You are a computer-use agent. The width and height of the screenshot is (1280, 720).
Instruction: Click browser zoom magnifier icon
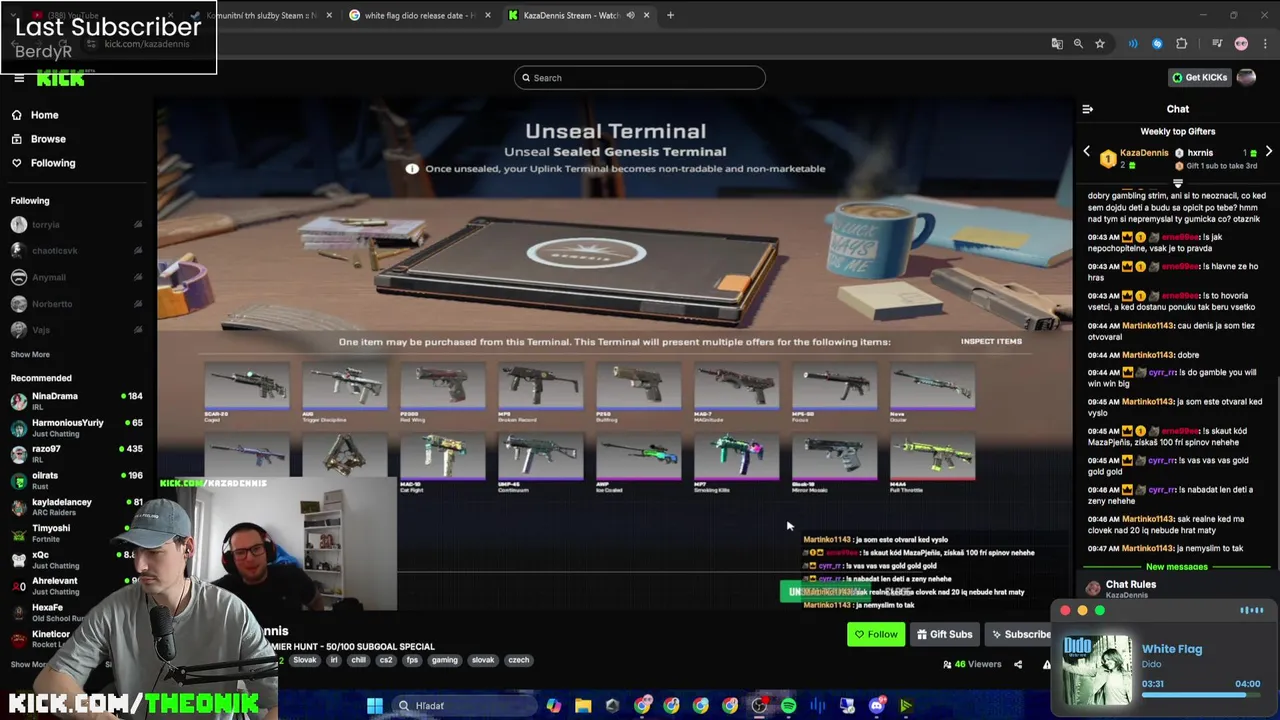point(1078,44)
